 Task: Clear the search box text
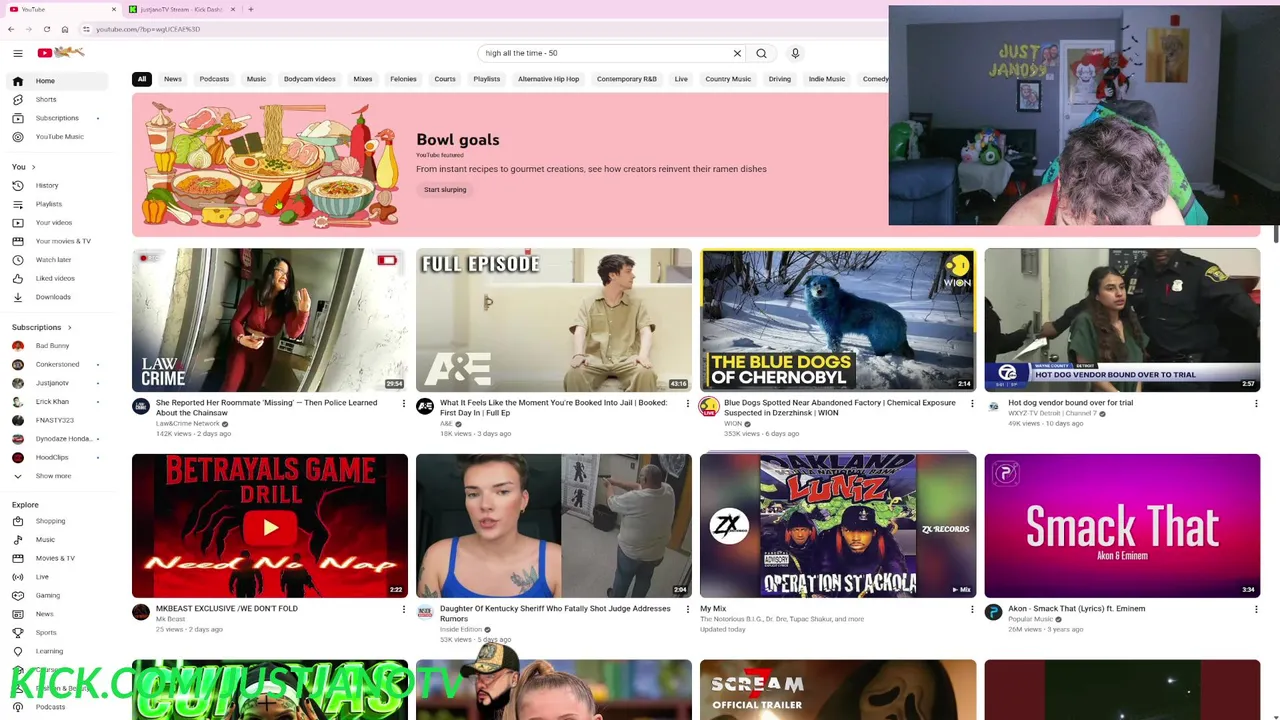(x=737, y=53)
